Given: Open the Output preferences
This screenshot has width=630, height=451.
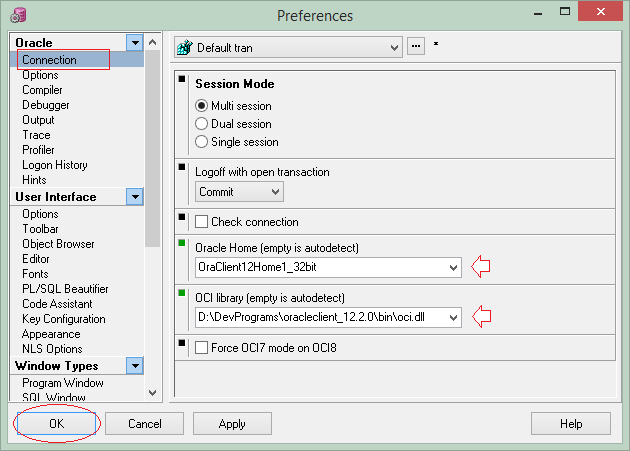Looking at the screenshot, I should pyautogui.click(x=38, y=120).
